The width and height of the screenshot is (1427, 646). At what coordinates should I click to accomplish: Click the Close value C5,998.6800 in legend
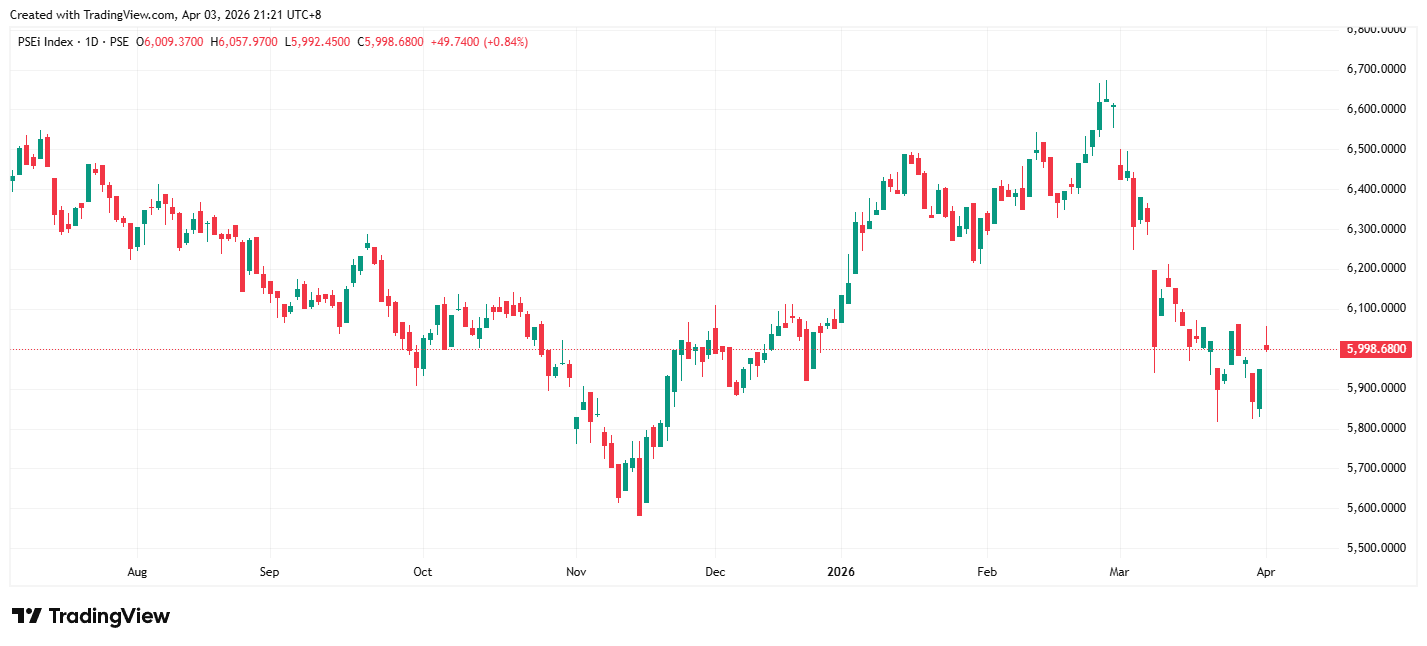(x=393, y=42)
